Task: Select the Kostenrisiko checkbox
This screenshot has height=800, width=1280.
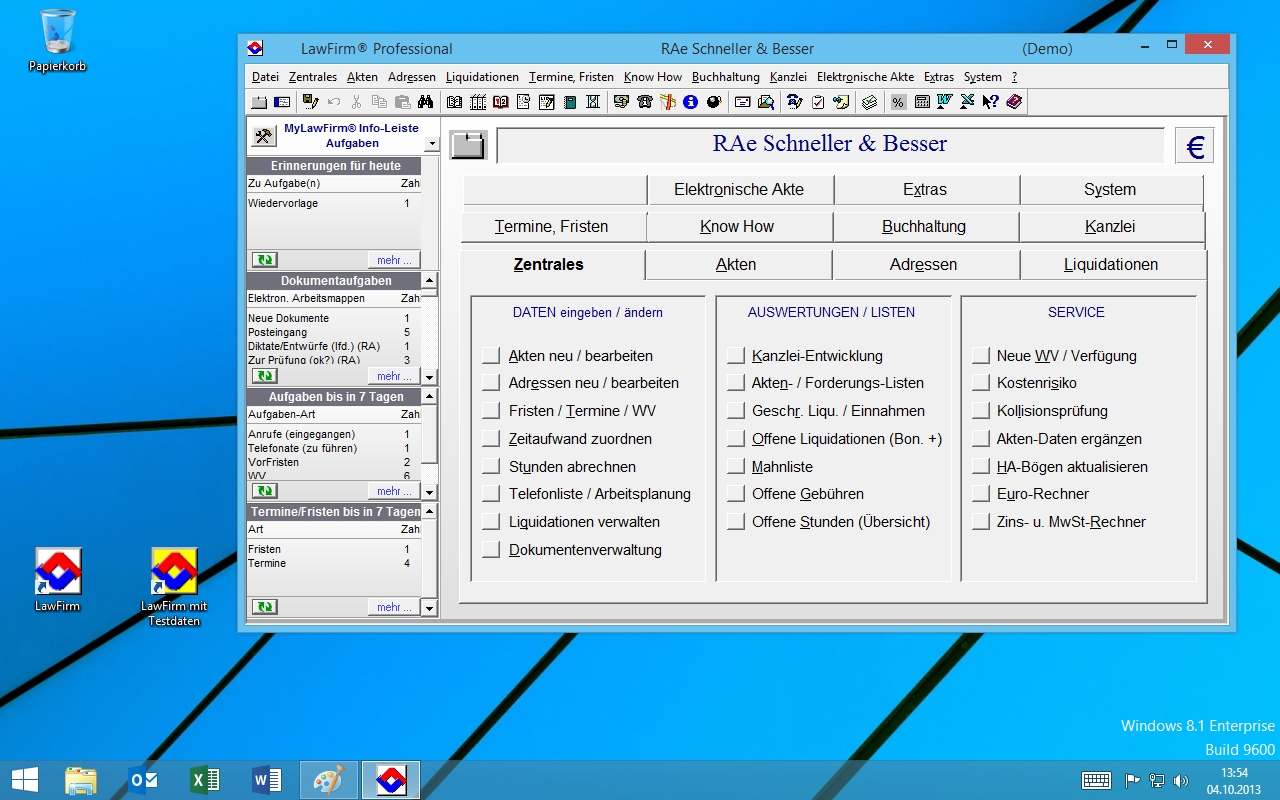Action: [x=981, y=383]
